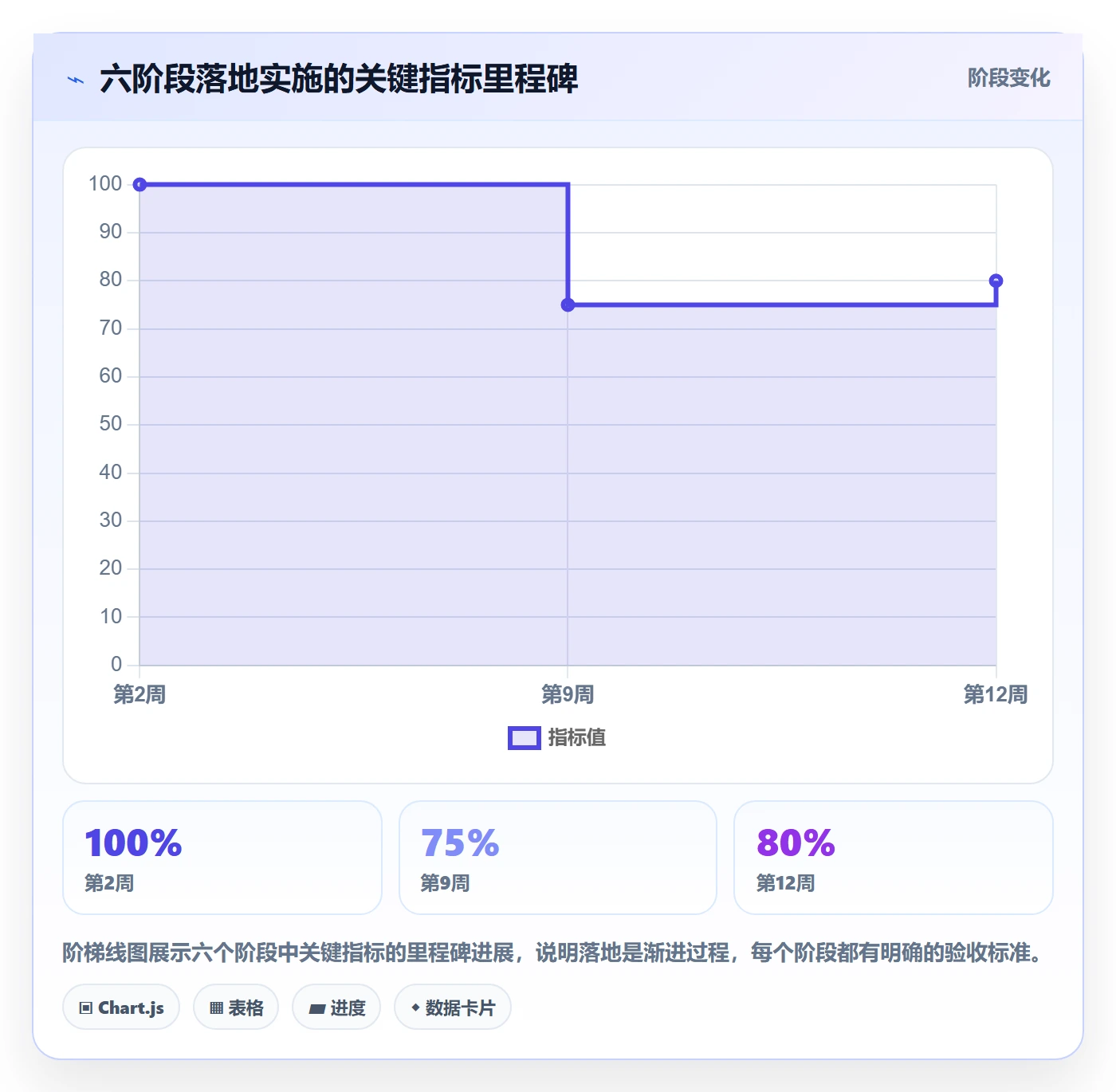Click the 第12周 x-axis label
The width and height of the screenshot is (1116, 1092).
[x=996, y=694]
